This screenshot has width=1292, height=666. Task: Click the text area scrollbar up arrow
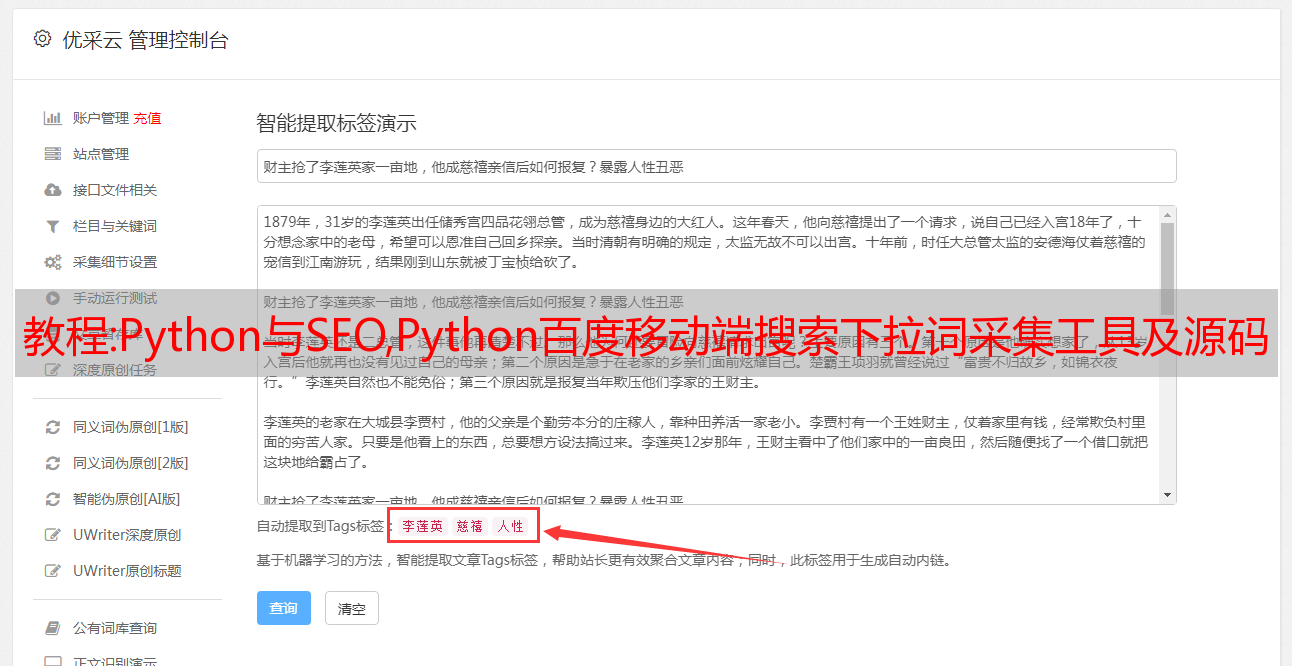[x=1167, y=214]
